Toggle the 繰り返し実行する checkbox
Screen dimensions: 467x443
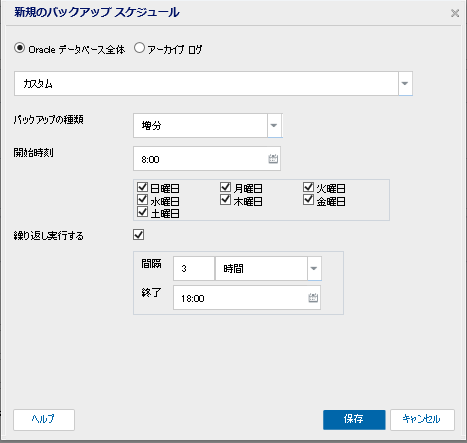(139, 235)
